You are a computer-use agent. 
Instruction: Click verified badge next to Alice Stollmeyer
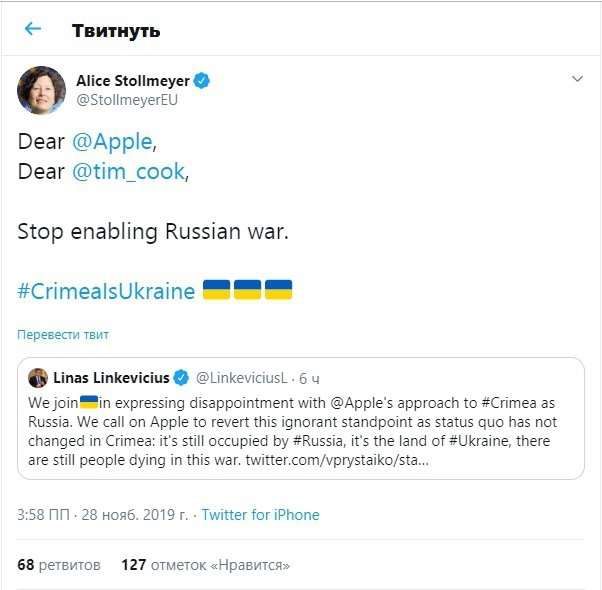pyautogui.click(x=201, y=81)
